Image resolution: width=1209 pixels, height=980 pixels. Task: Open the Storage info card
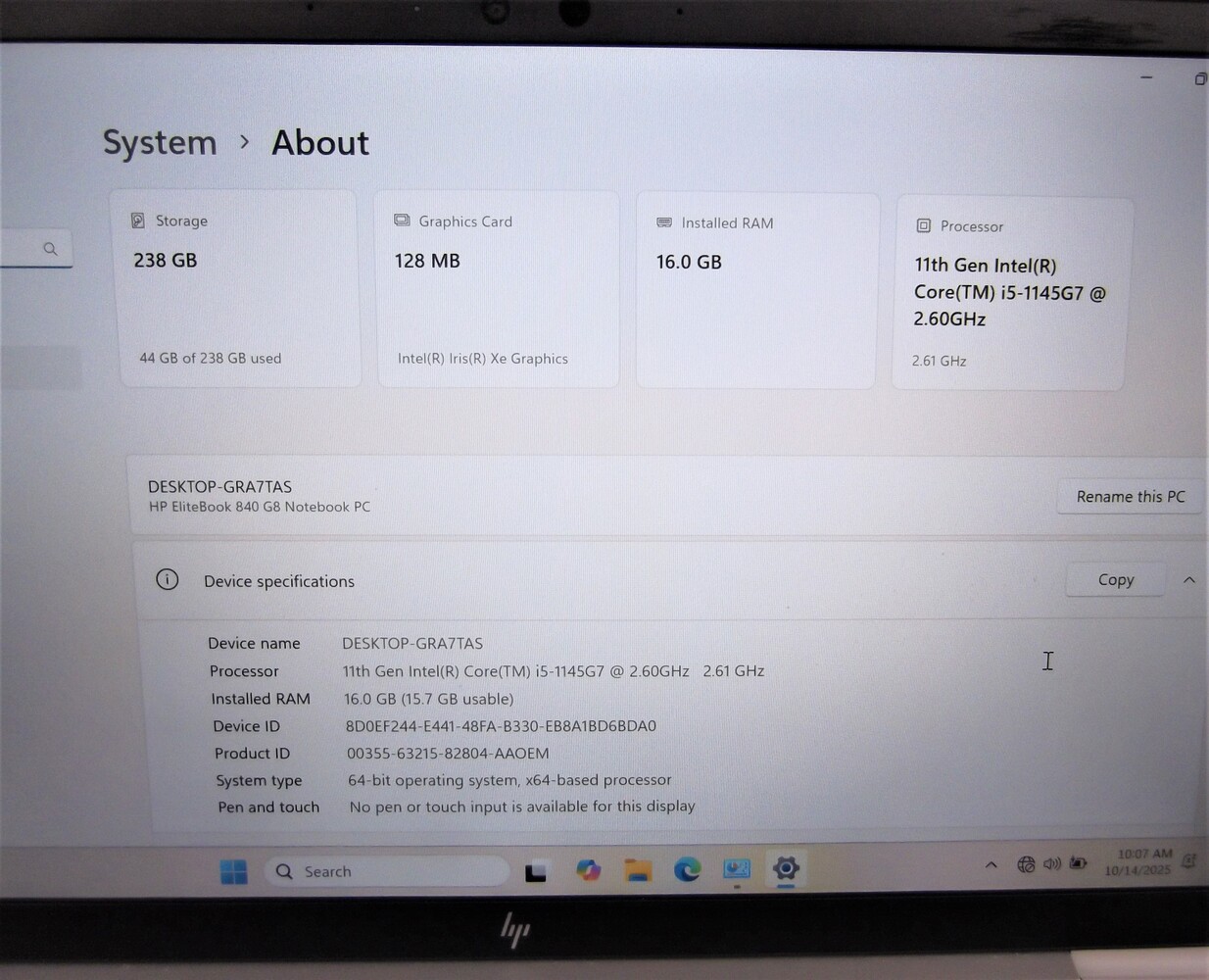point(235,288)
